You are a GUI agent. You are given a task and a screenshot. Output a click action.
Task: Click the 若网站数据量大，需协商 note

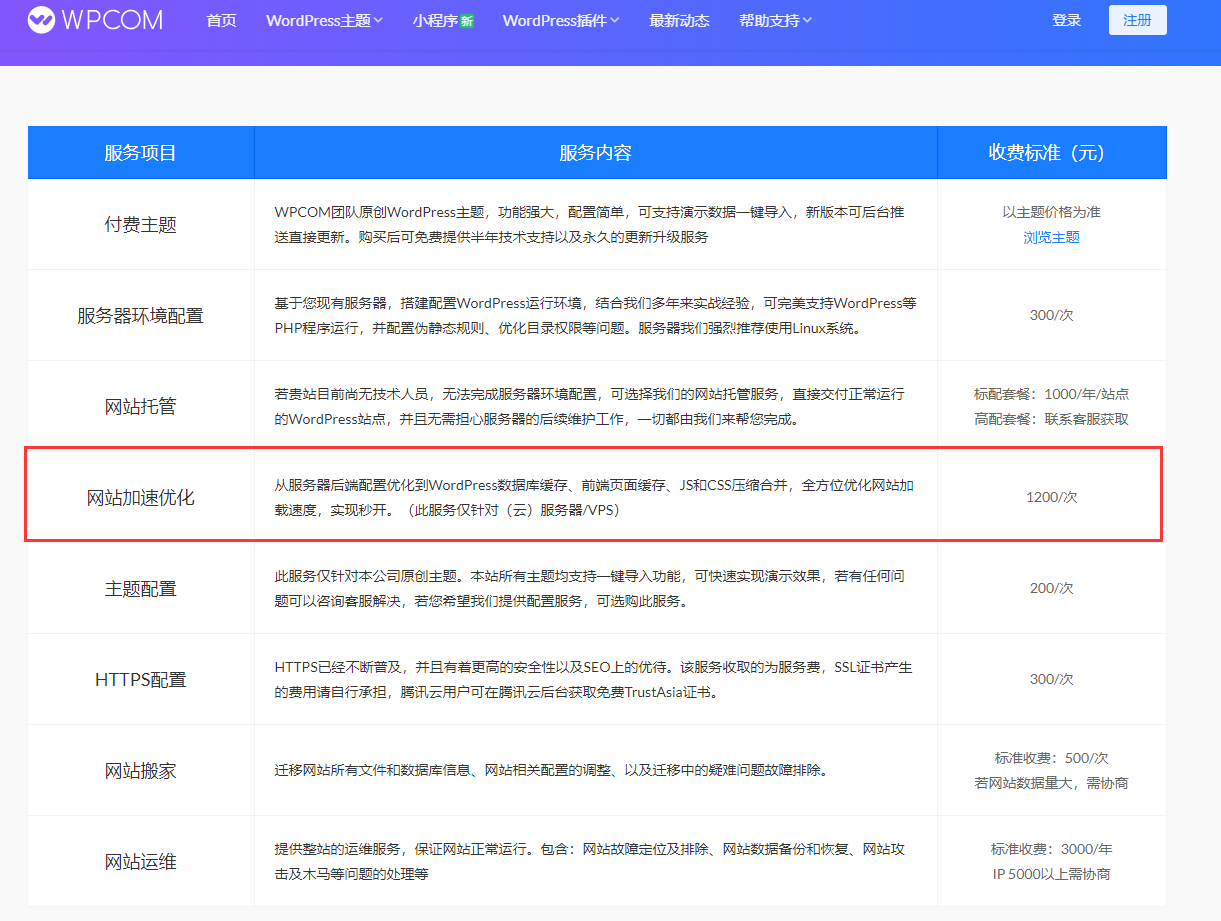point(1051,783)
